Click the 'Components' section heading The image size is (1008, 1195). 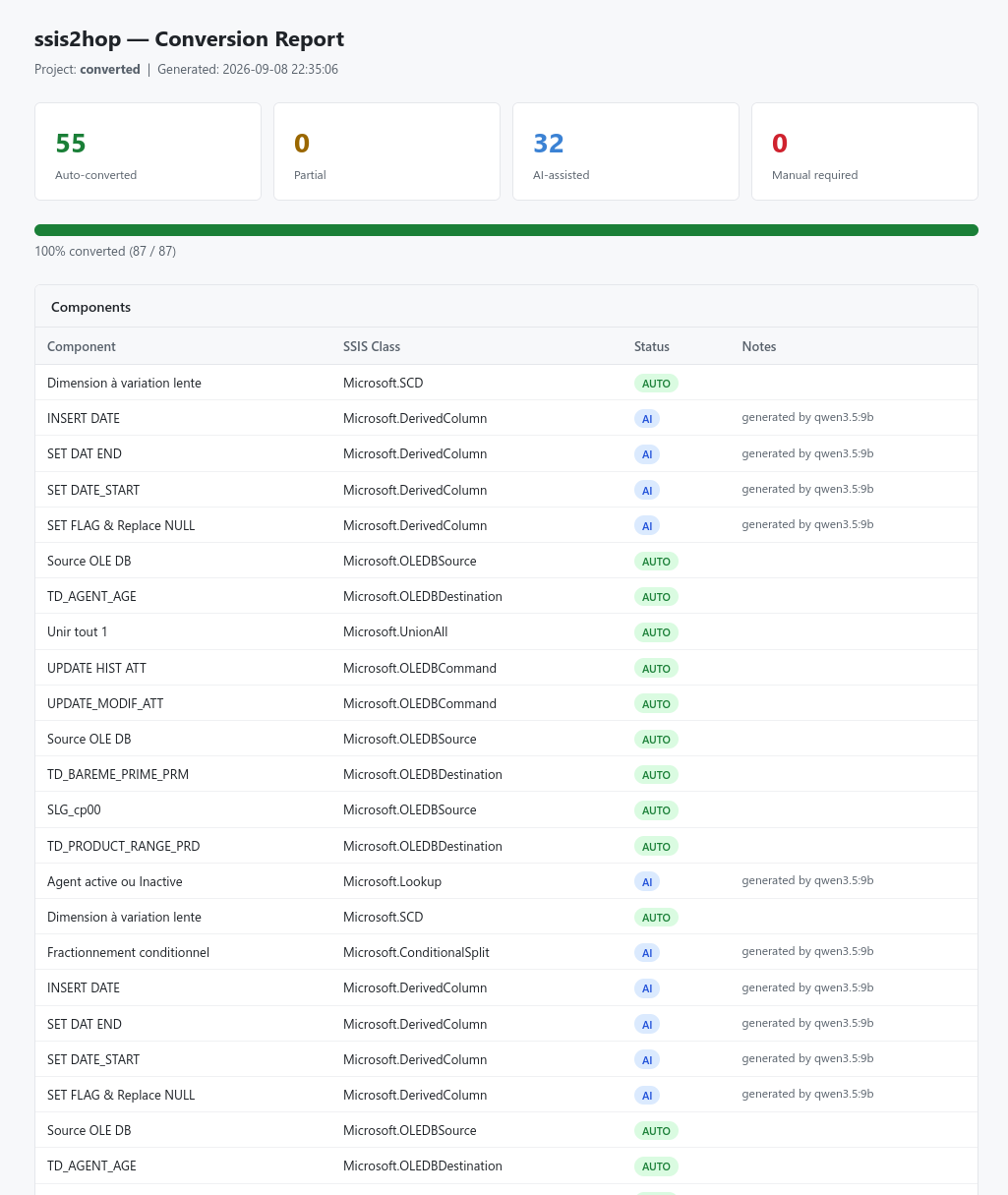[x=90, y=307]
